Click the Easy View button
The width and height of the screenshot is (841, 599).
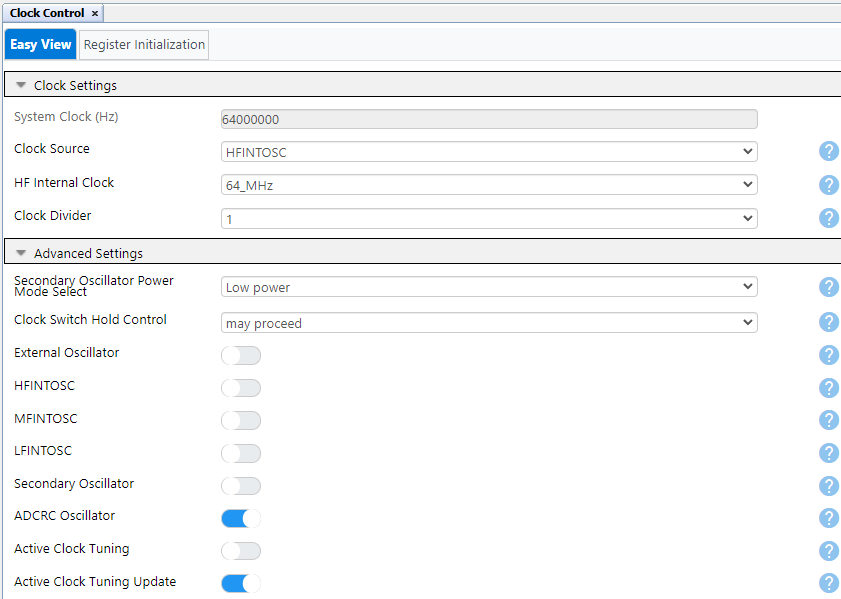click(39, 44)
